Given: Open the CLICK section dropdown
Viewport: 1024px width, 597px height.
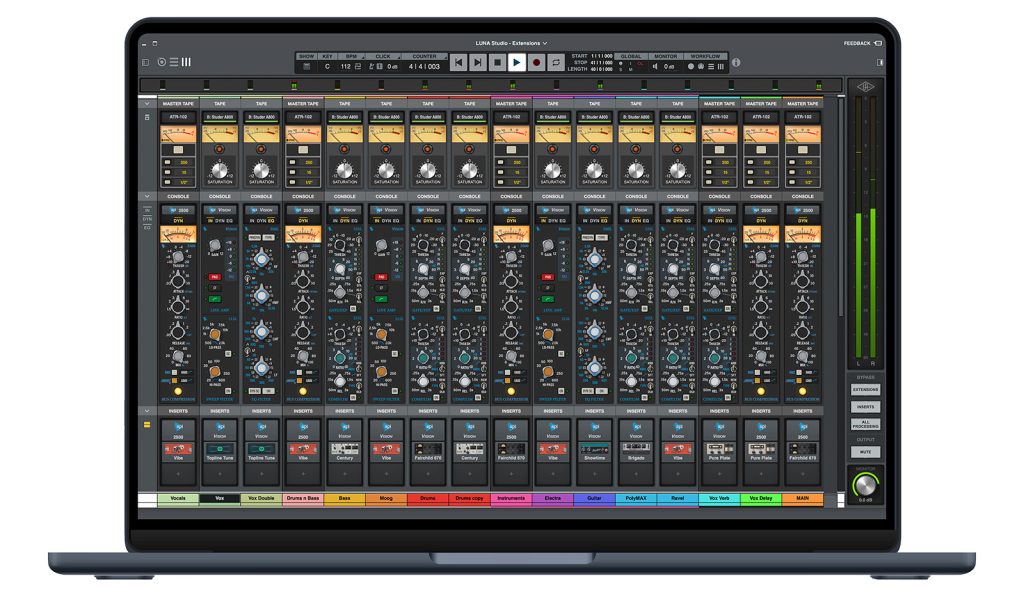Looking at the screenshot, I should (383, 56).
